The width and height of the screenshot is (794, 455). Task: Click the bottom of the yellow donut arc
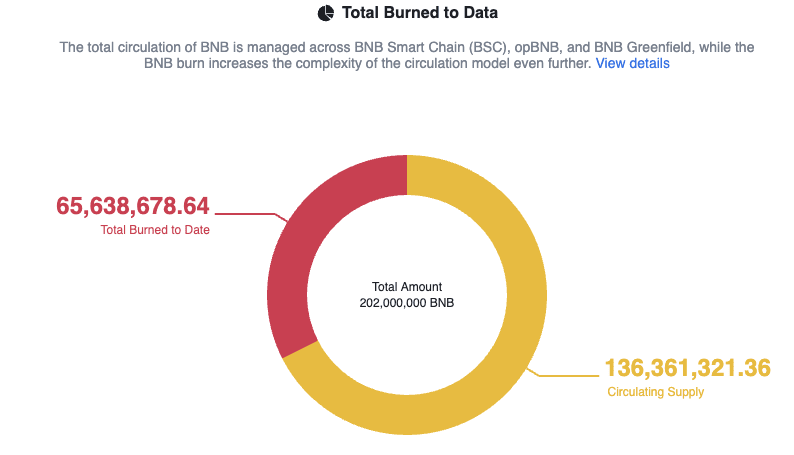(x=407, y=415)
